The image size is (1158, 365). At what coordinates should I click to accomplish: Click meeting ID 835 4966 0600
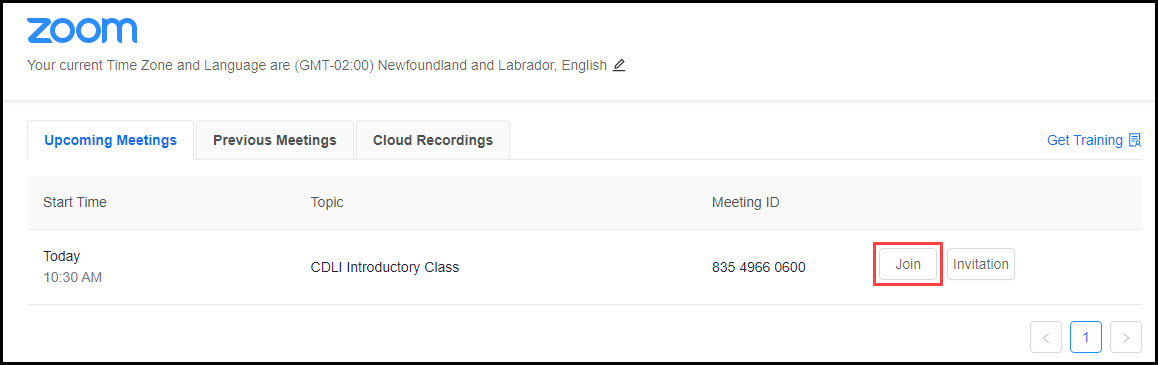tap(758, 267)
